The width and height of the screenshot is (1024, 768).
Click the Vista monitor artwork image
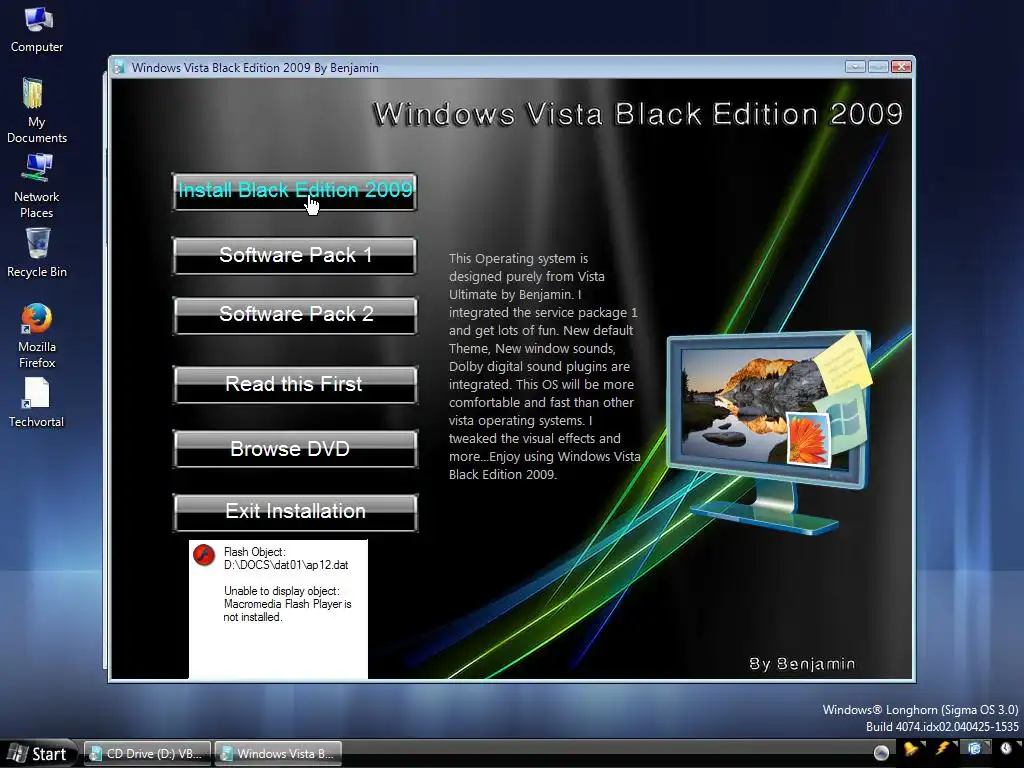[x=771, y=432]
